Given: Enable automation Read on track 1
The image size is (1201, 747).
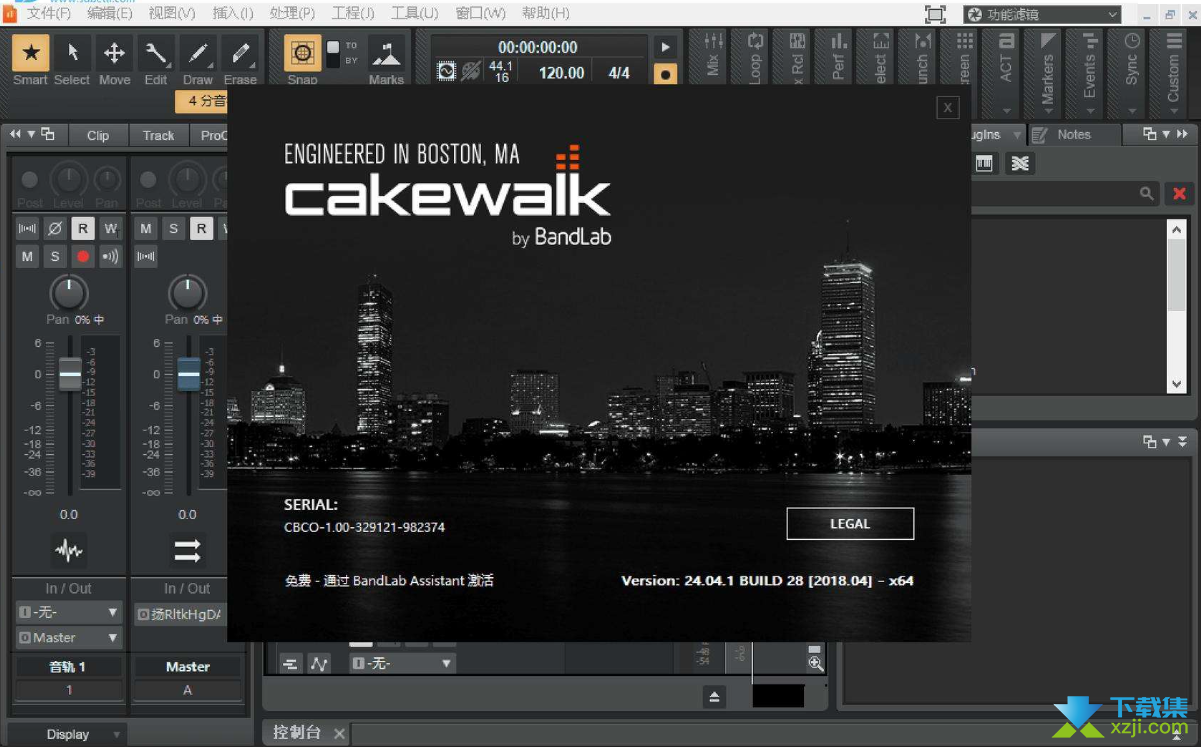Looking at the screenshot, I should pyautogui.click(x=83, y=229).
